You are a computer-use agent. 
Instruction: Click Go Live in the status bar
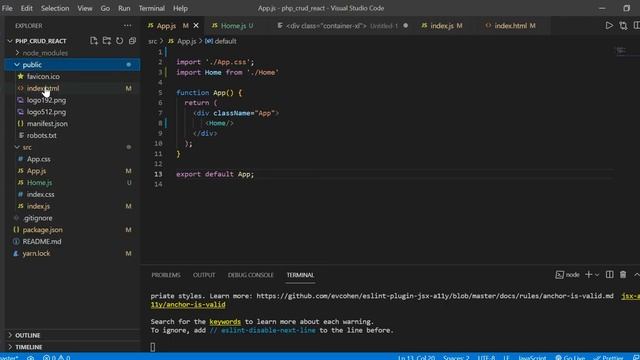click(570, 357)
